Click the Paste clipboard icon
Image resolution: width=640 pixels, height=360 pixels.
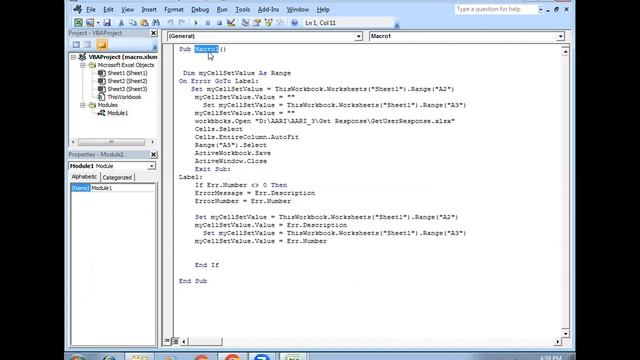(144, 23)
